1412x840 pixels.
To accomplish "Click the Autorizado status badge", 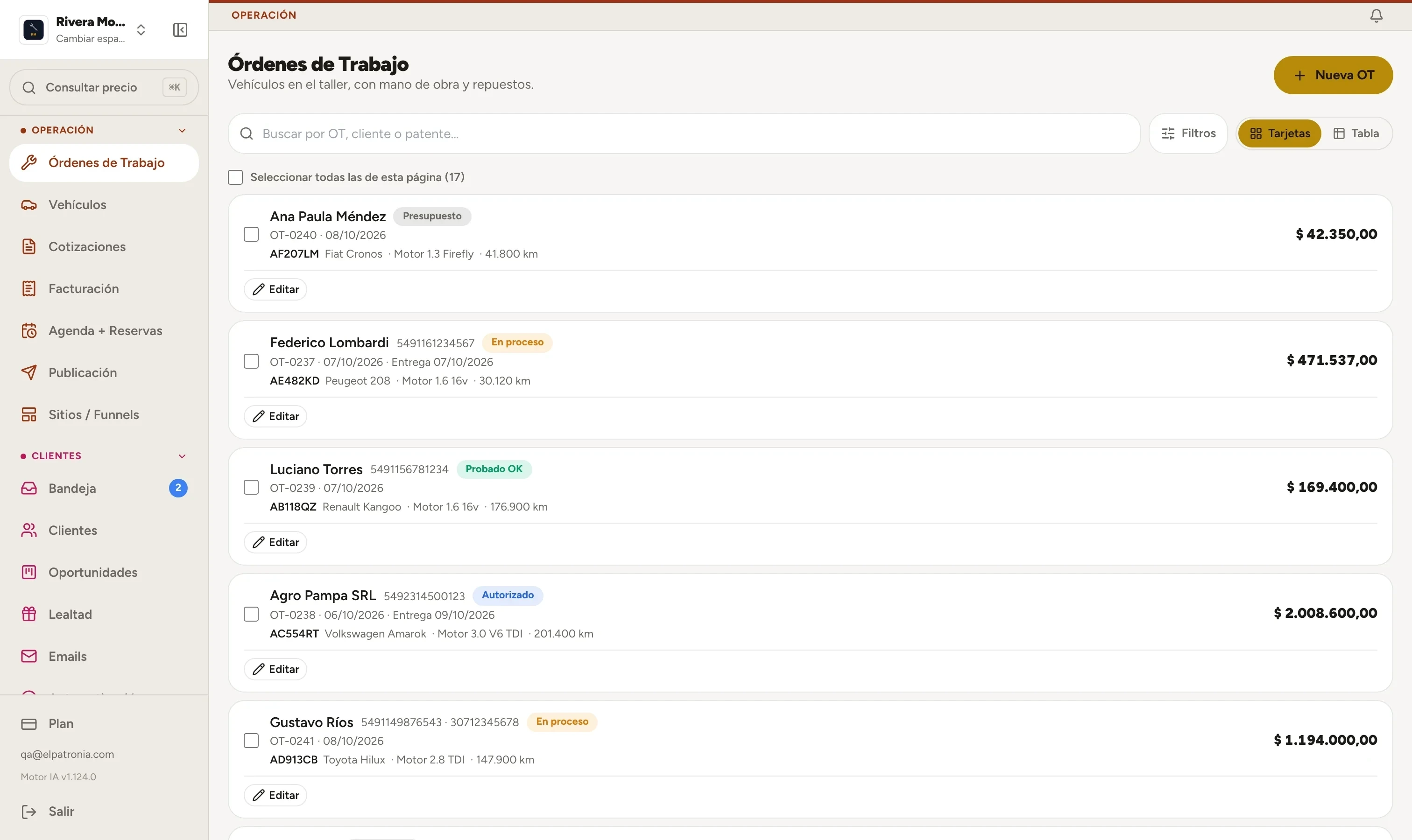I will 508,595.
